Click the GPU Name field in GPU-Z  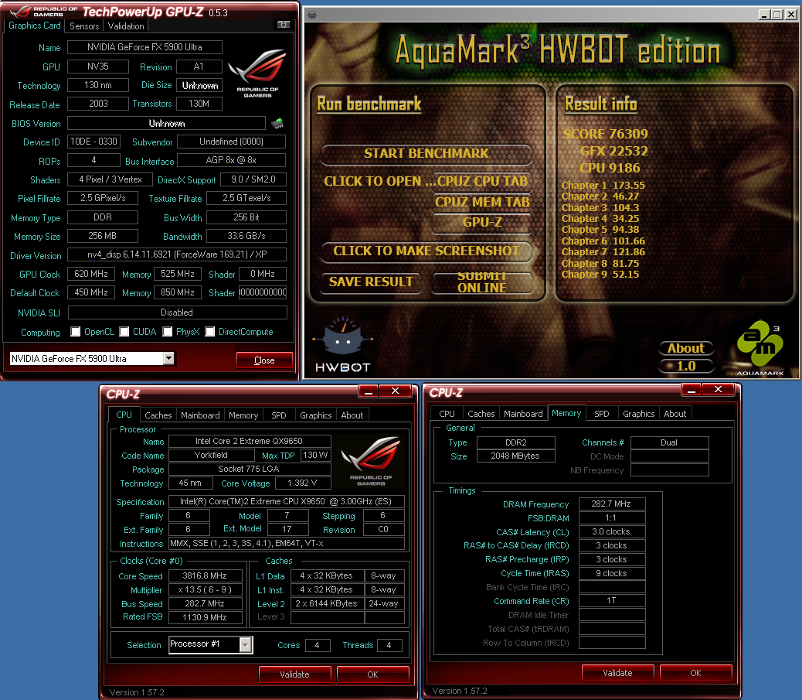145,47
